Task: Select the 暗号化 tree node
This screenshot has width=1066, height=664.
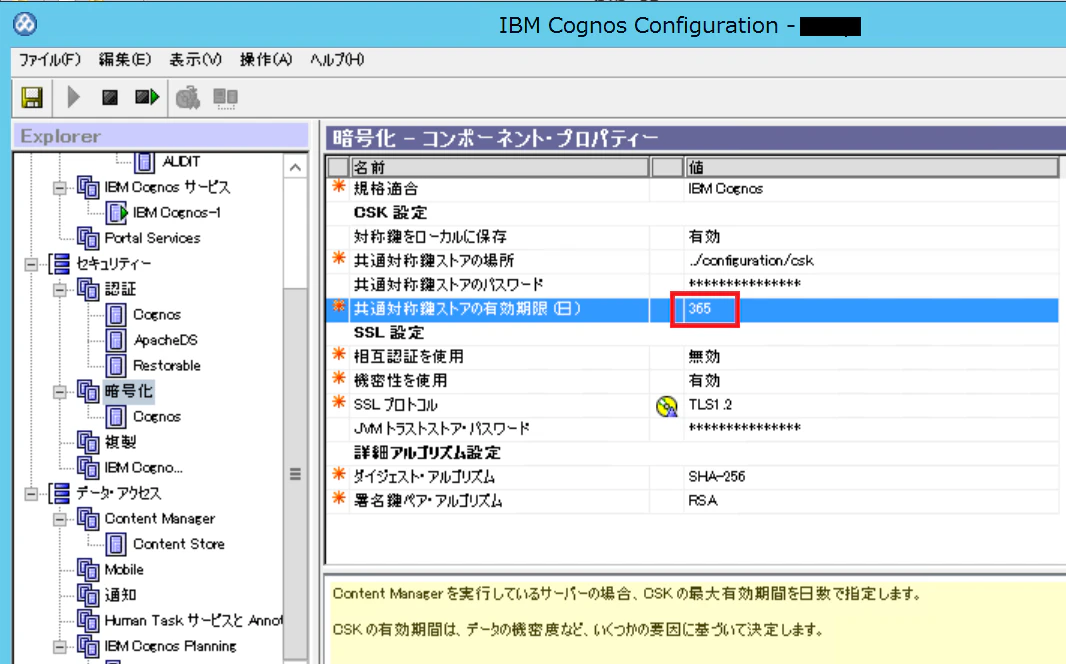Action: pyautogui.click(x=128, y=391)
